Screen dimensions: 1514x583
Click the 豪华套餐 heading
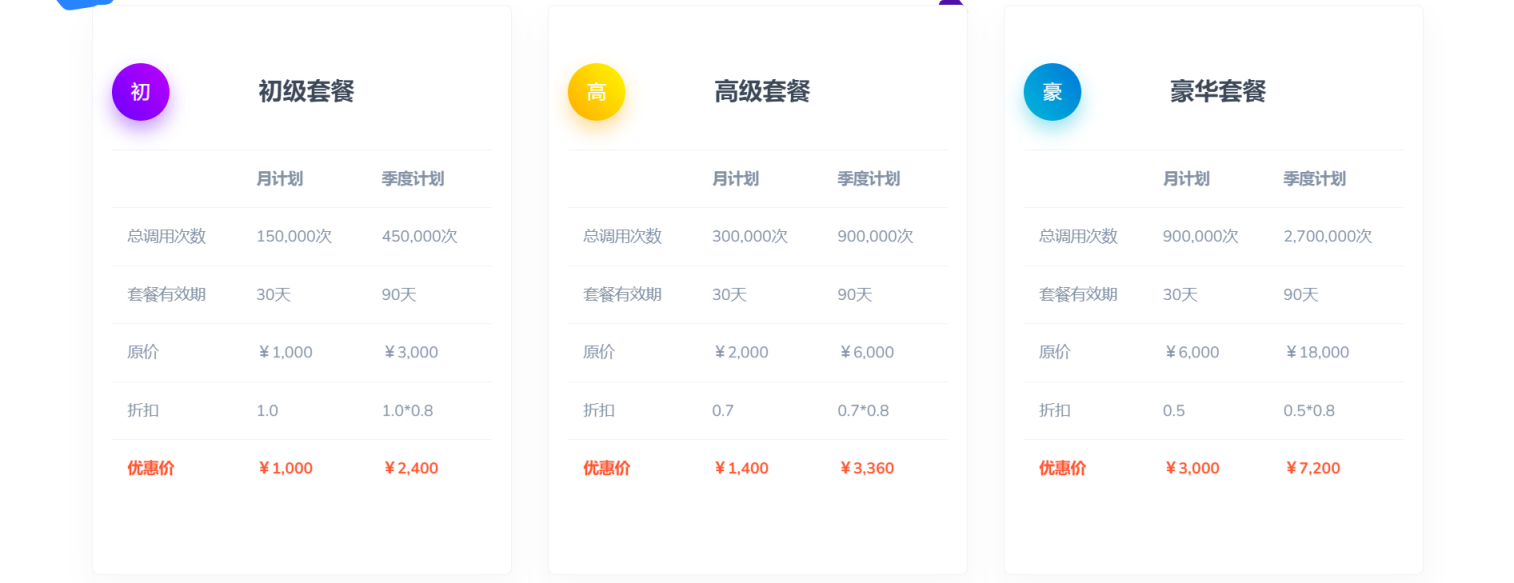coord(1218,92)
